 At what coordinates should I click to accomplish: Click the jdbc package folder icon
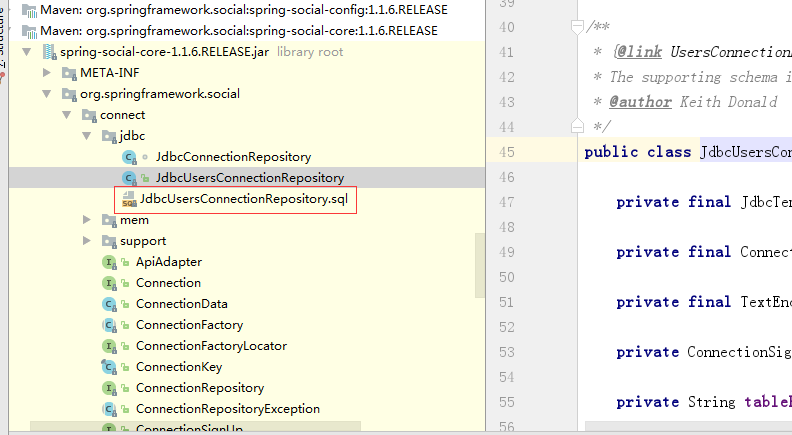coord(109,135)
